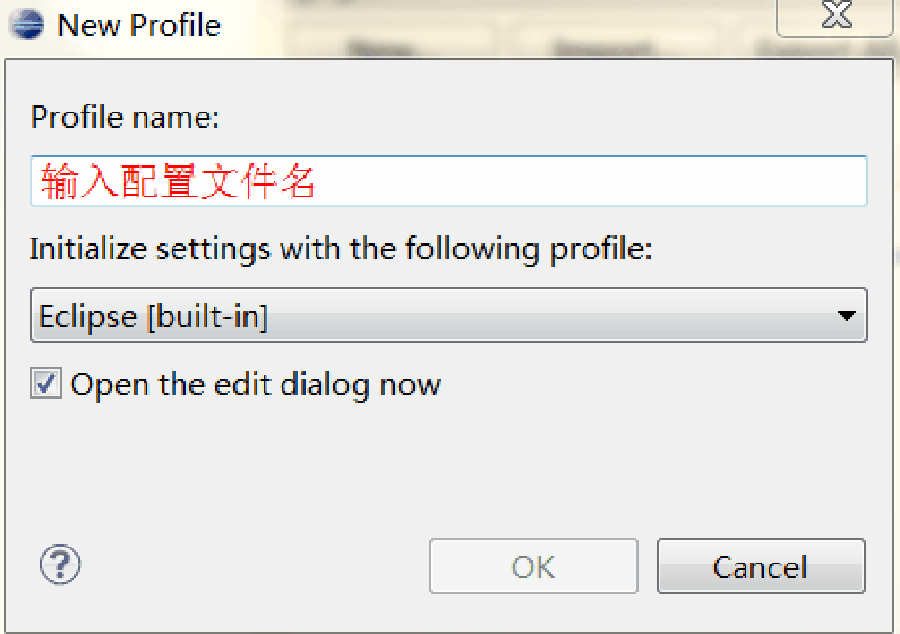Click the black arrow of the profile combo box
900x634 pixels.
(x=847, y=316)
